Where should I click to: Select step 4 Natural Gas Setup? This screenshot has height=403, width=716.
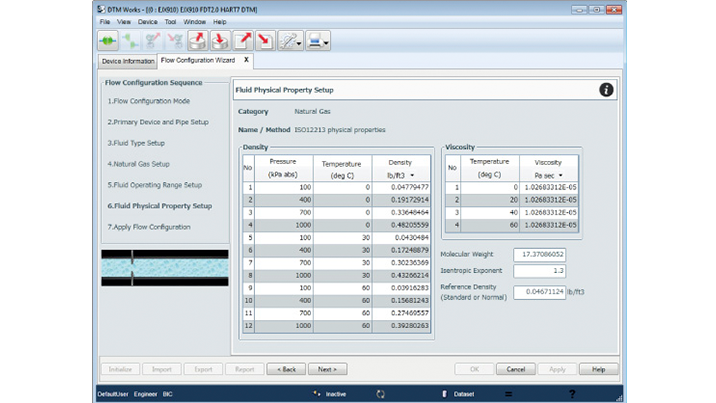click(140, 164)
